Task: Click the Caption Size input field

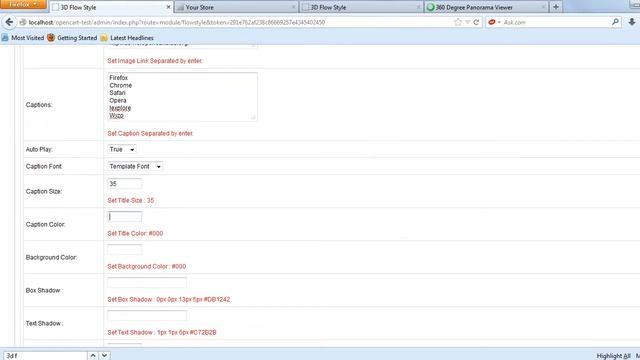Action: coord(124,184)
